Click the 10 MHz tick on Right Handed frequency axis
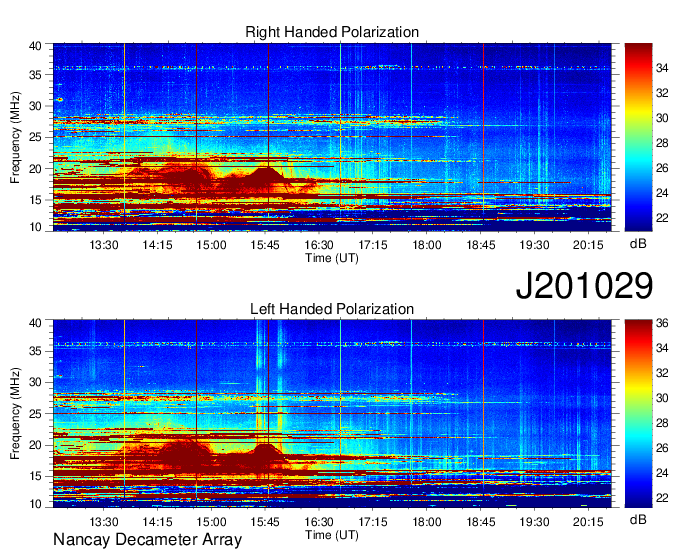The height and width of the screenshot is (552, 680). 35,227
